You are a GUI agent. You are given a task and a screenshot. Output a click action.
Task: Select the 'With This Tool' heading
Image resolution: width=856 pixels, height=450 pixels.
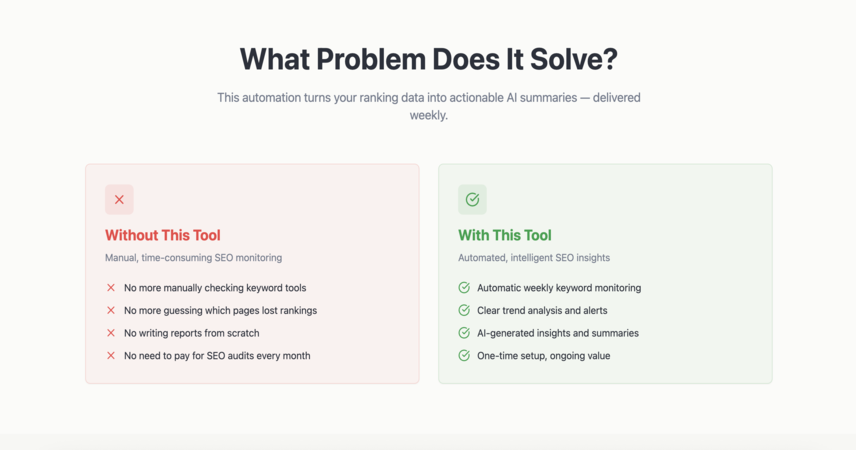505,235
